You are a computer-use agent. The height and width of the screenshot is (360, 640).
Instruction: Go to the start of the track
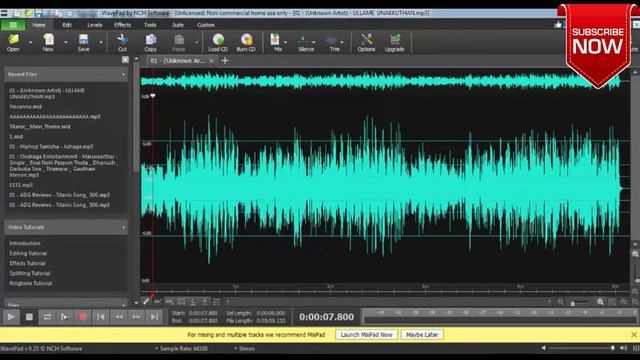101,317
